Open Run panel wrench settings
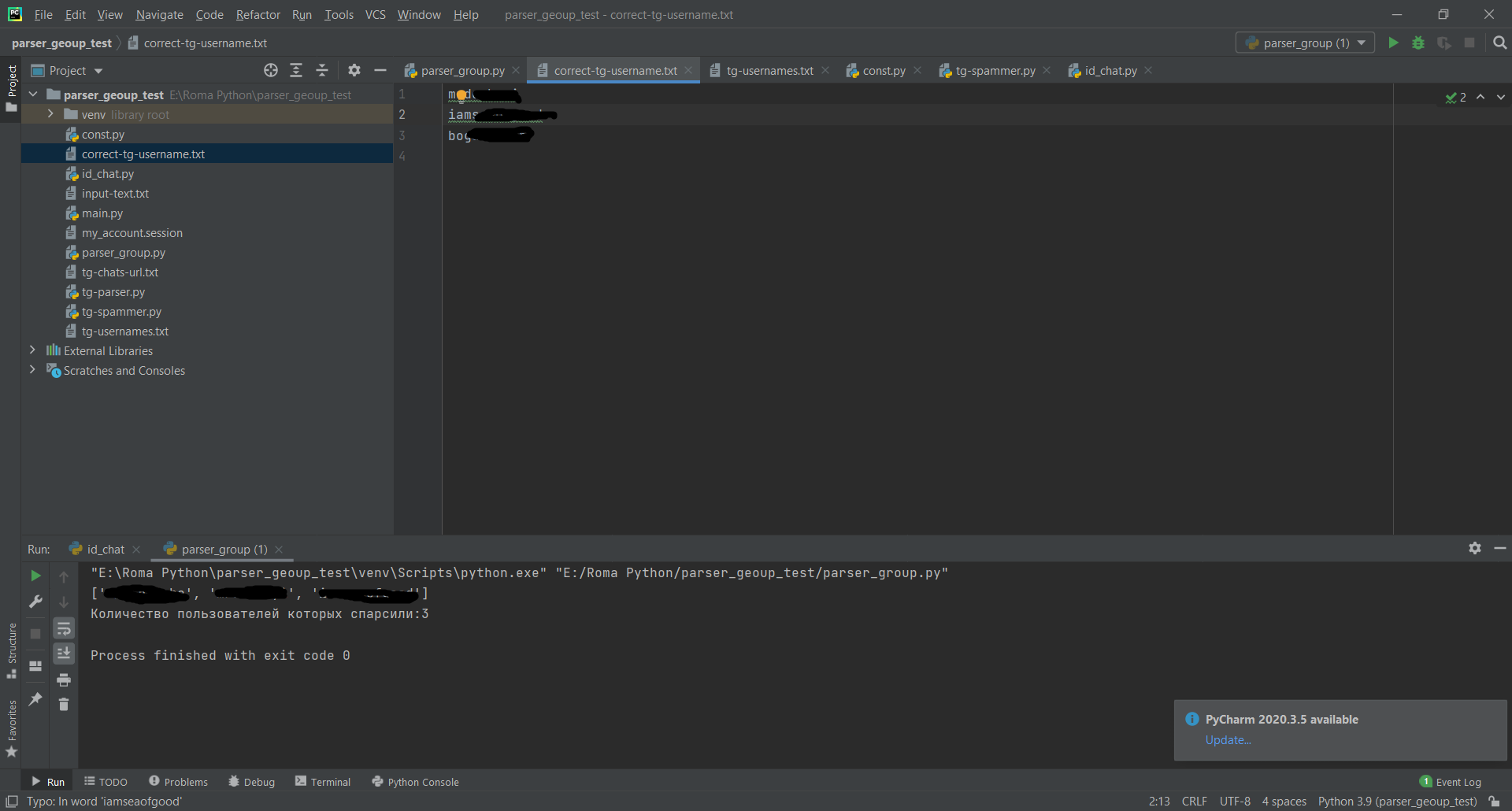The height and width of the screenshot is (811, 1512). pos(35,602)
